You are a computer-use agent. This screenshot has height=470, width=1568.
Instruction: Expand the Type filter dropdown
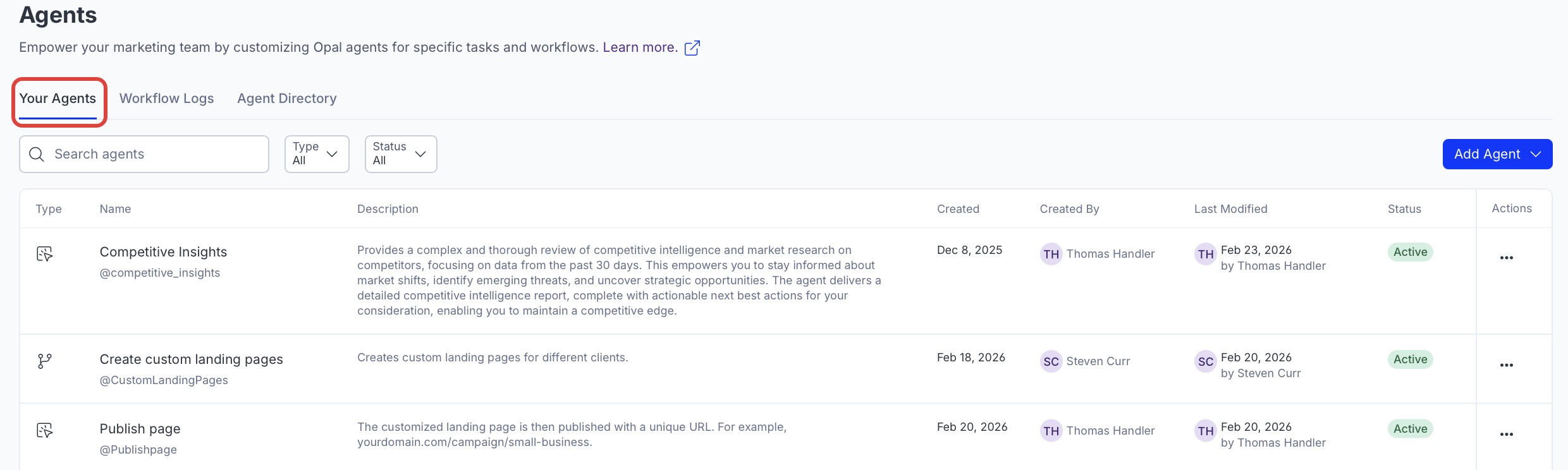click(316, 154)
